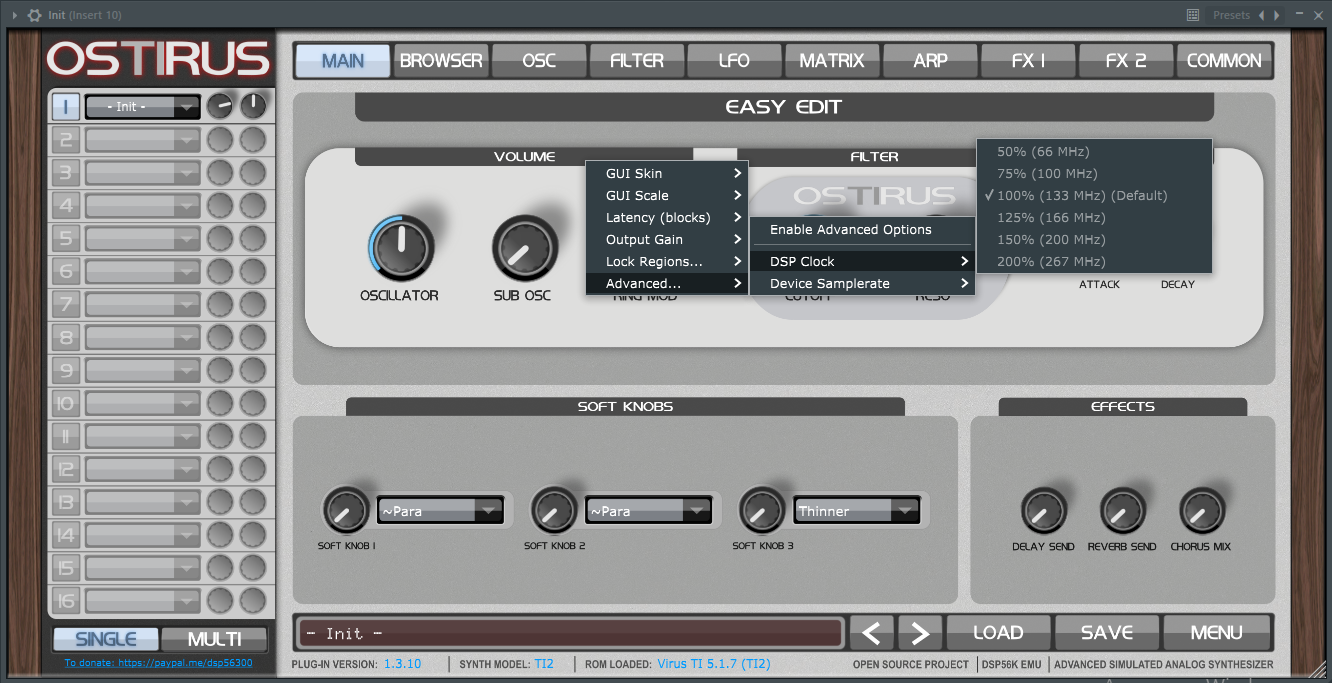This screenshot has height=683, width=1332.
Task: Click the DELAY SEND knob
Action: point(1043,511)
